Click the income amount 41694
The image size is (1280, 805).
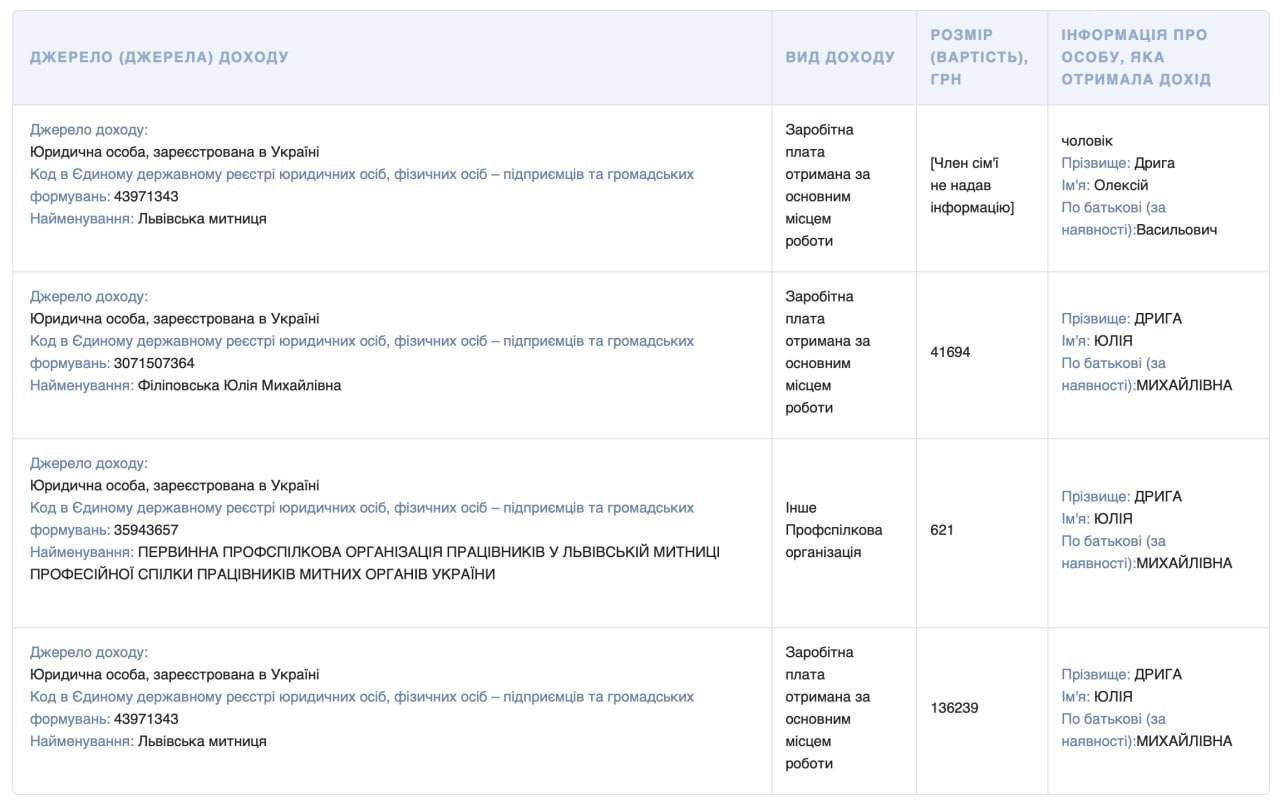coord(950,352)
